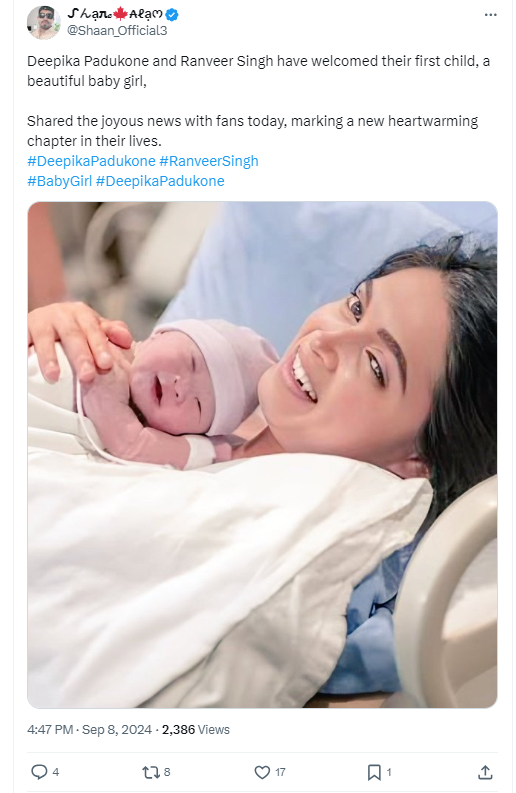Open the first #DeepikaPadukone hashtag
516x793 pixels.
click(x=91, y=161)
